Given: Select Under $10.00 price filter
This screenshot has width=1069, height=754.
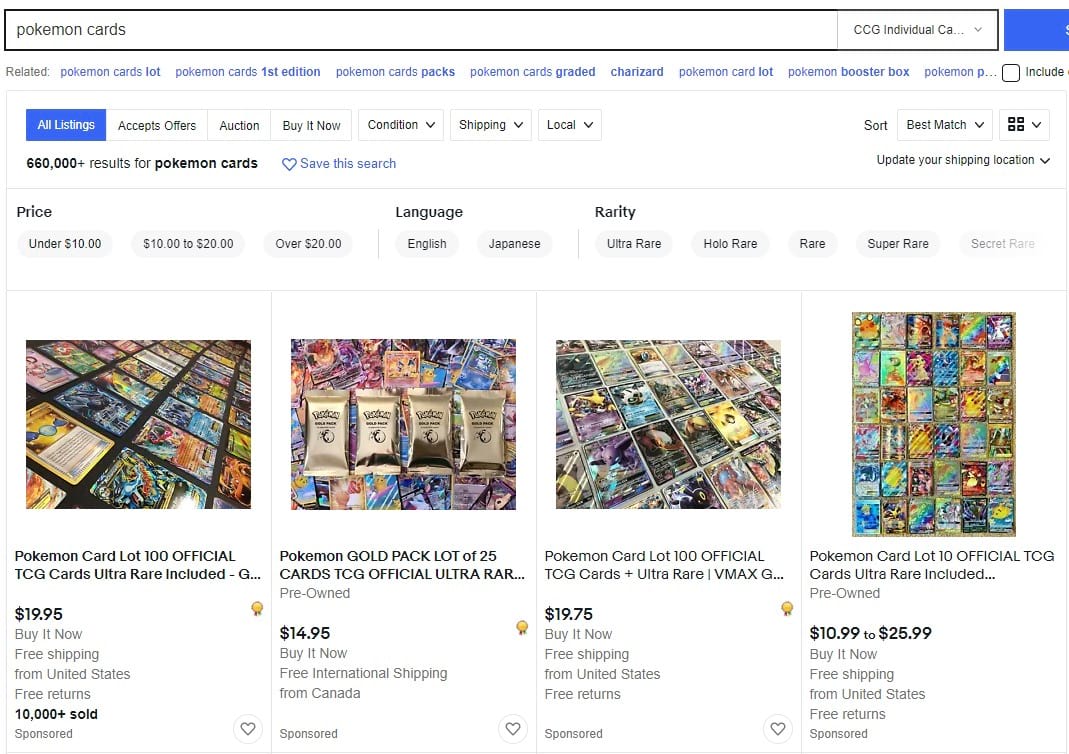Looking at the screenshot, I should click(x=65, y=244).
